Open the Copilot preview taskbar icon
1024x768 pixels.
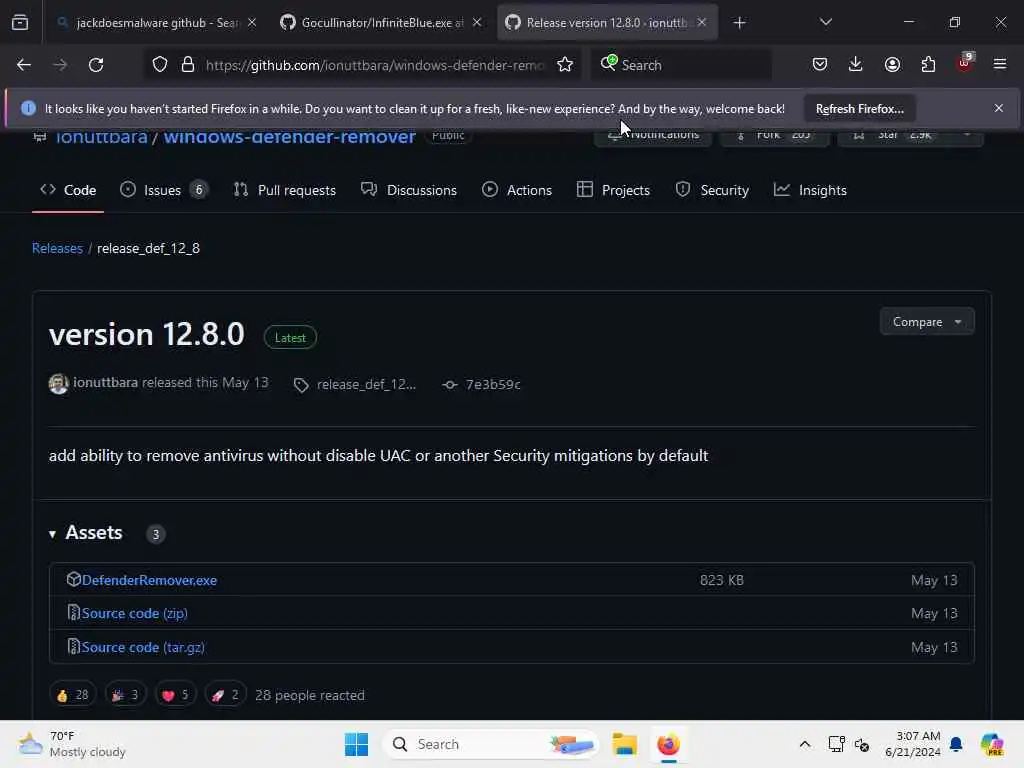992,744
